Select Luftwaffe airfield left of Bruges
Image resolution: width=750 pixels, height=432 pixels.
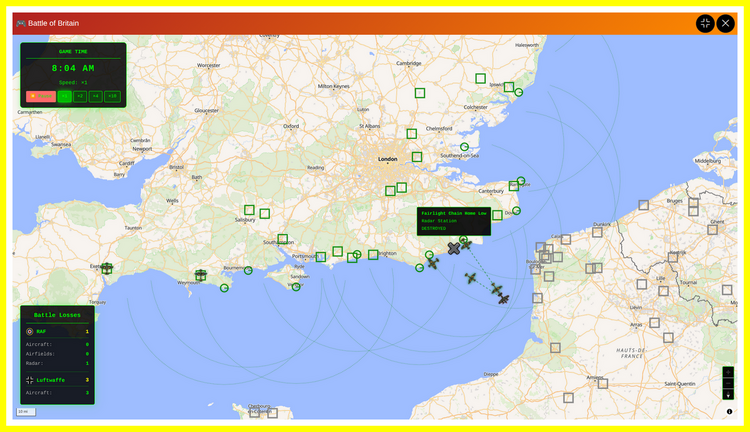(644, 205)
